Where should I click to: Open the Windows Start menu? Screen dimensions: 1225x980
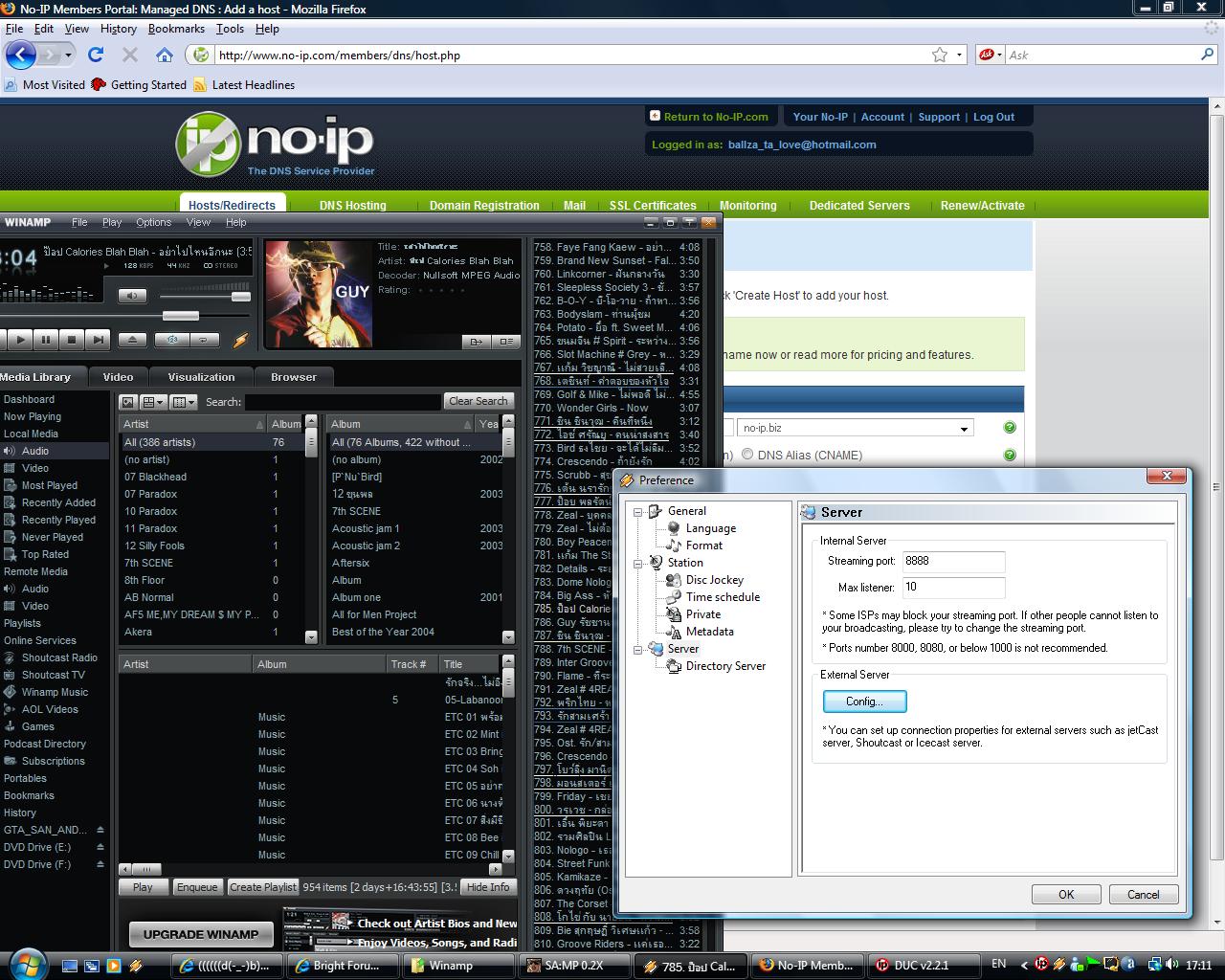click(x=26, y=964)
